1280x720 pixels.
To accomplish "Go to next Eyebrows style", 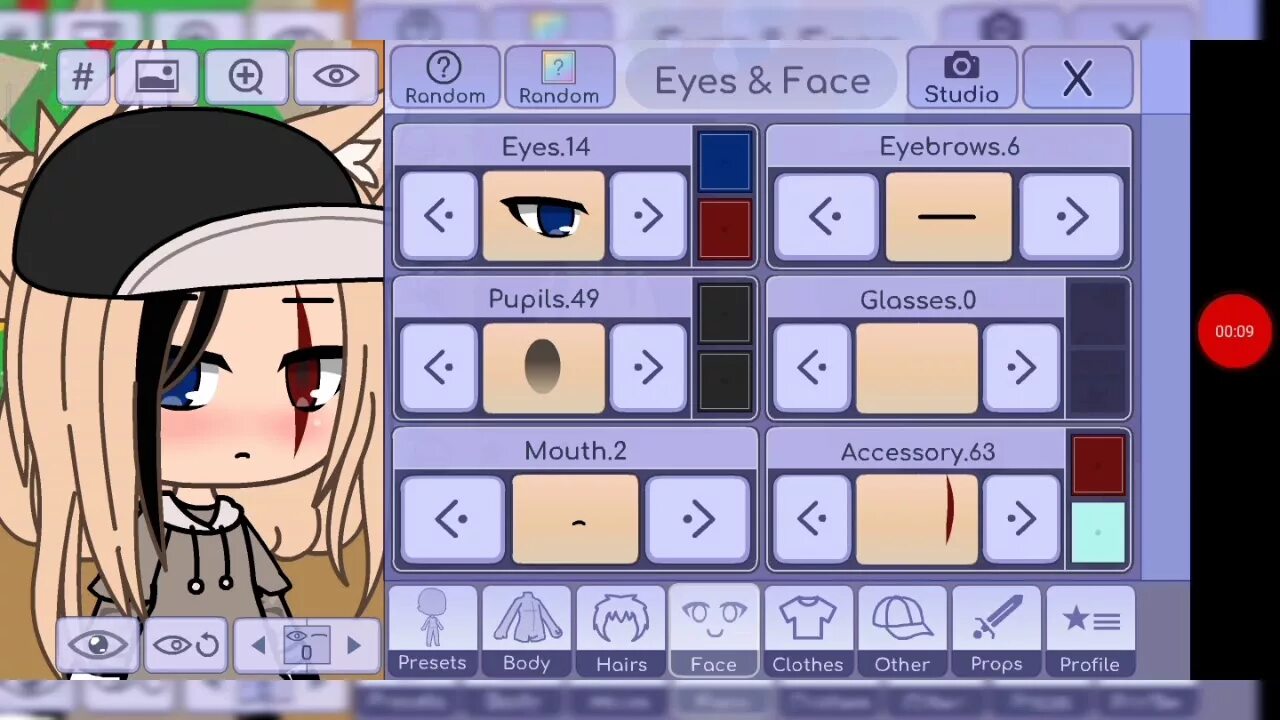I will (1071, 217).
